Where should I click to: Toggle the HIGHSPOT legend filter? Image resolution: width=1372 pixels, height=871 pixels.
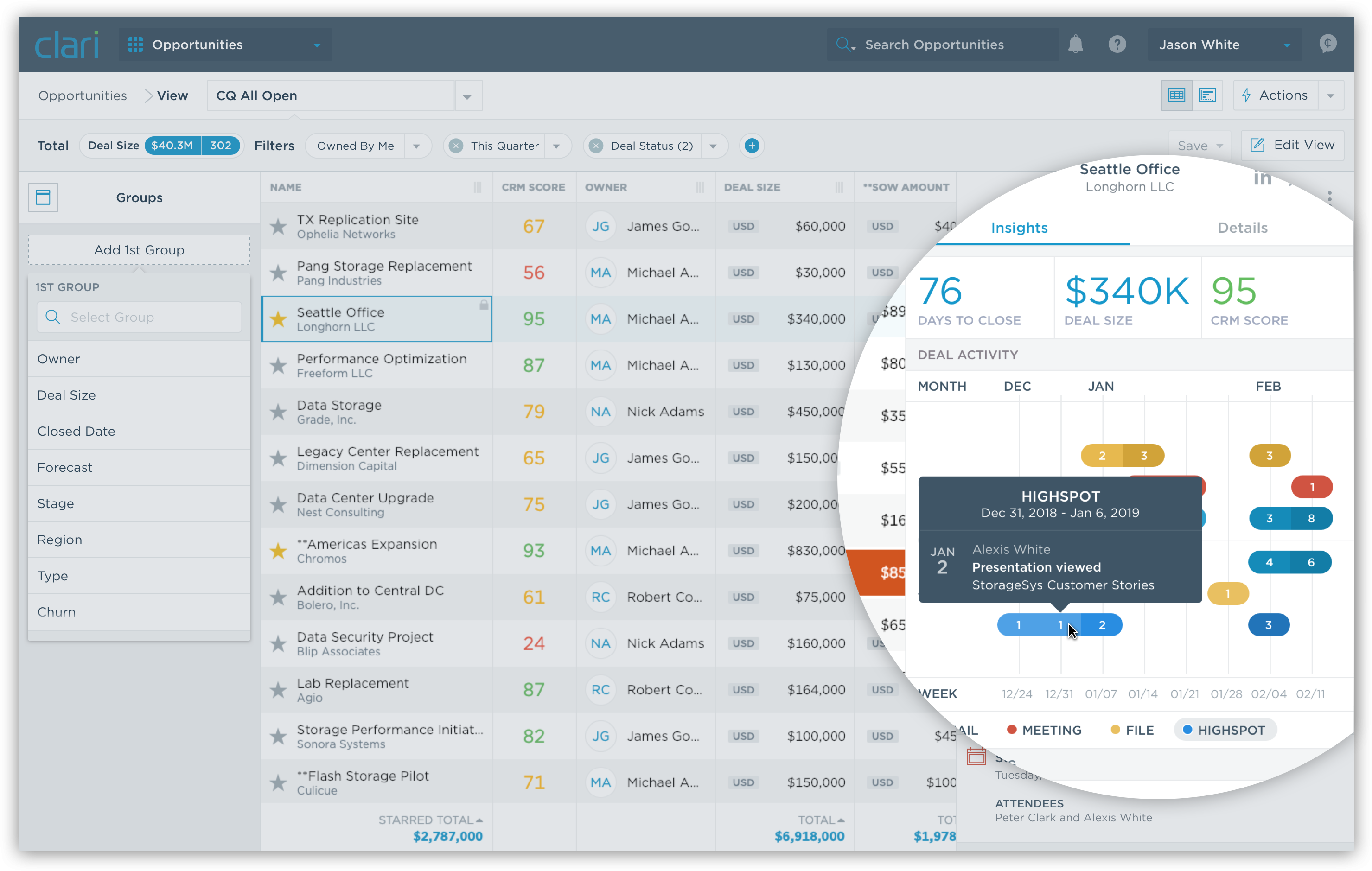[1225, 730]
